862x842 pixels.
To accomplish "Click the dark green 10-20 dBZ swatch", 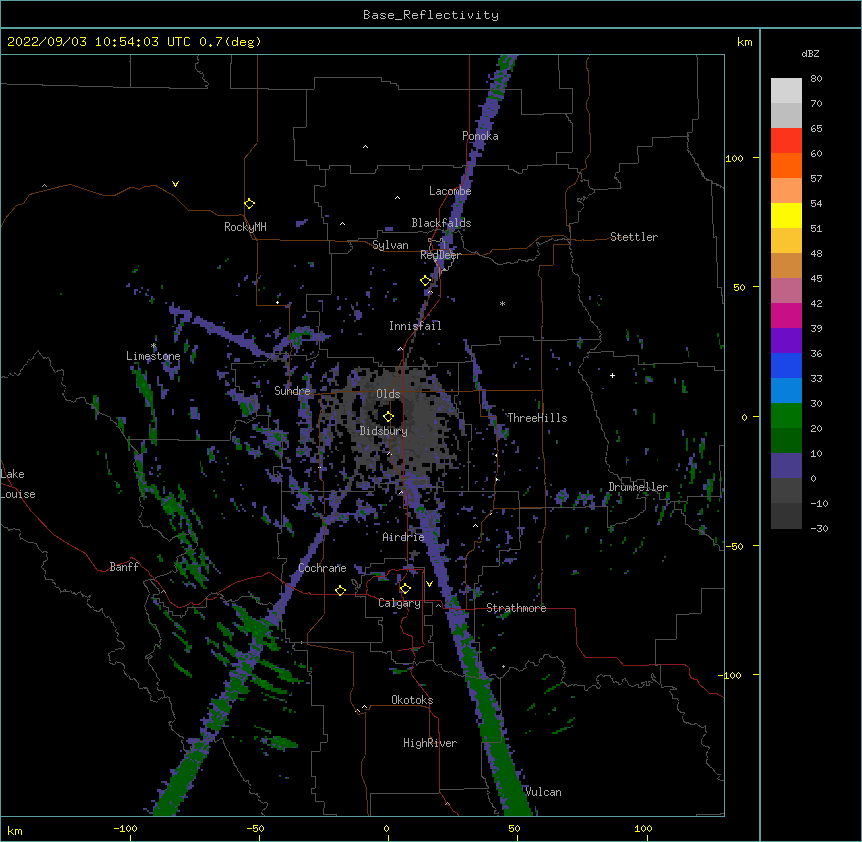I will (786, 441).
